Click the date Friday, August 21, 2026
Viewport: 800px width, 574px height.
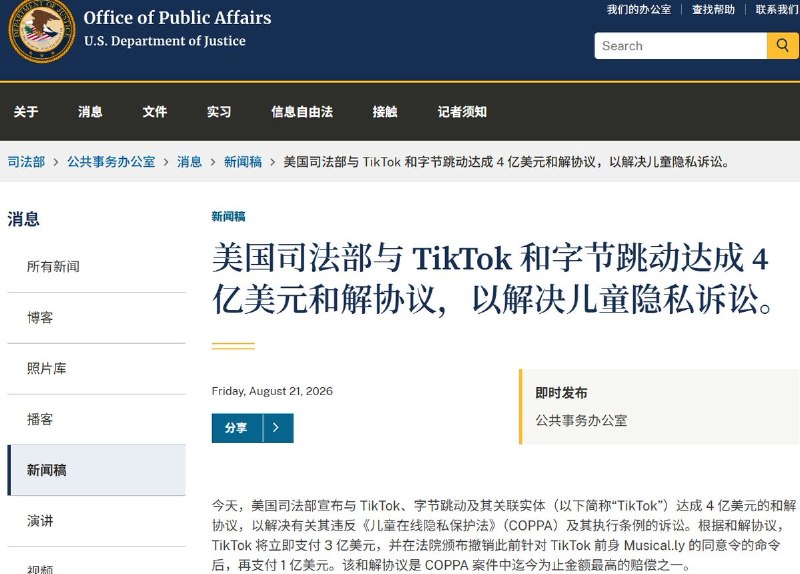(x=272, y=391)
